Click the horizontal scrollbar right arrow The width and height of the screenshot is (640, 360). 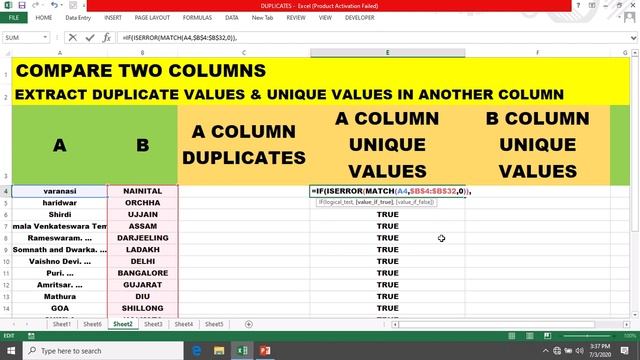[x=627, y=324]
